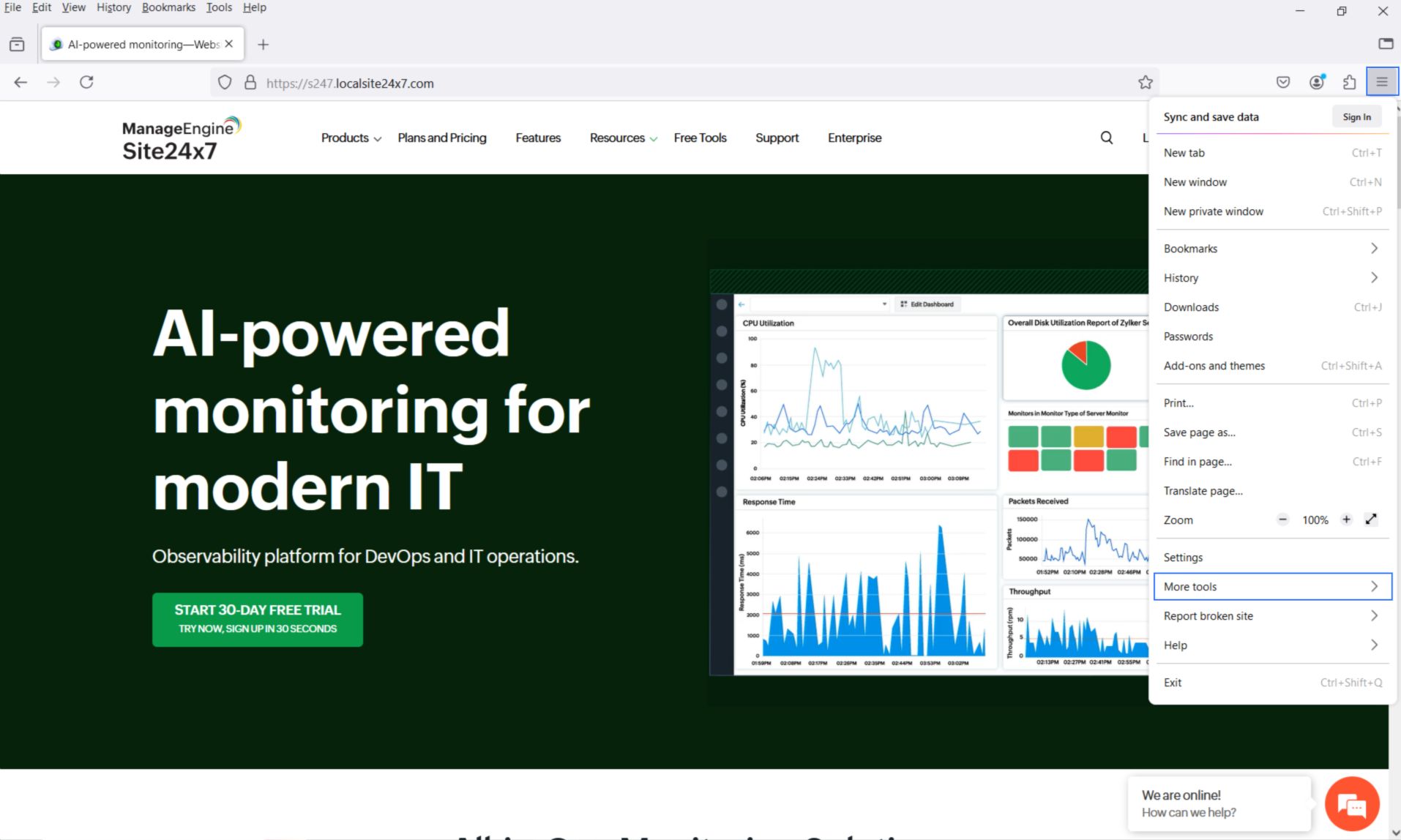Image resolution: width=1401 pixels, height=840 pixels.
Task: Click the reload page icon
Action: [x=86, y=82]
